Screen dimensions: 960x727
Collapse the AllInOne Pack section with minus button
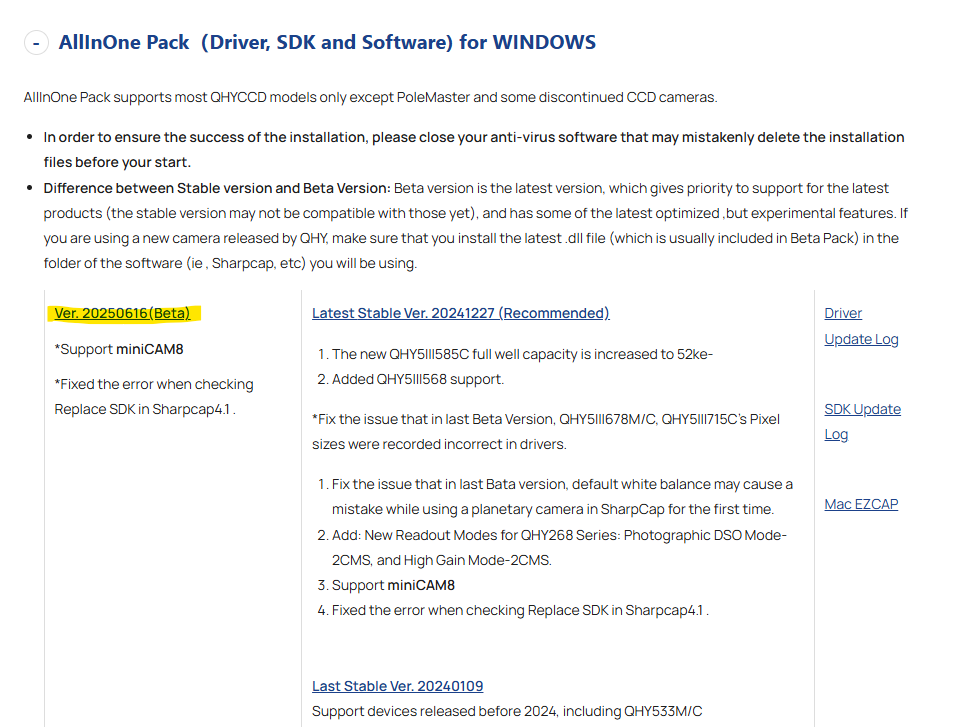(x=36, y=43)
